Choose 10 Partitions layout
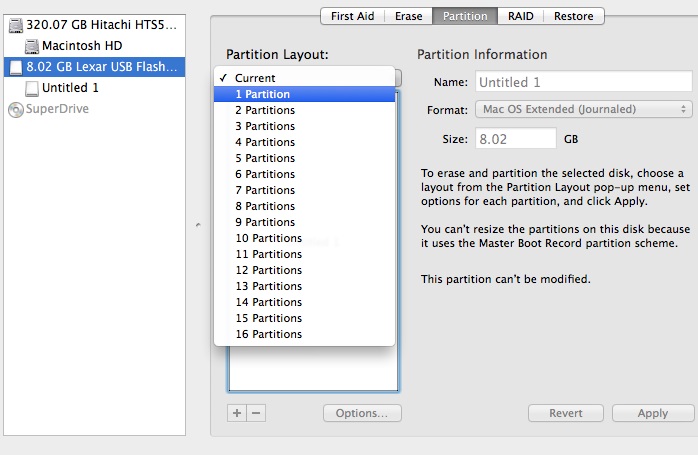 click(x=304, y=238)
